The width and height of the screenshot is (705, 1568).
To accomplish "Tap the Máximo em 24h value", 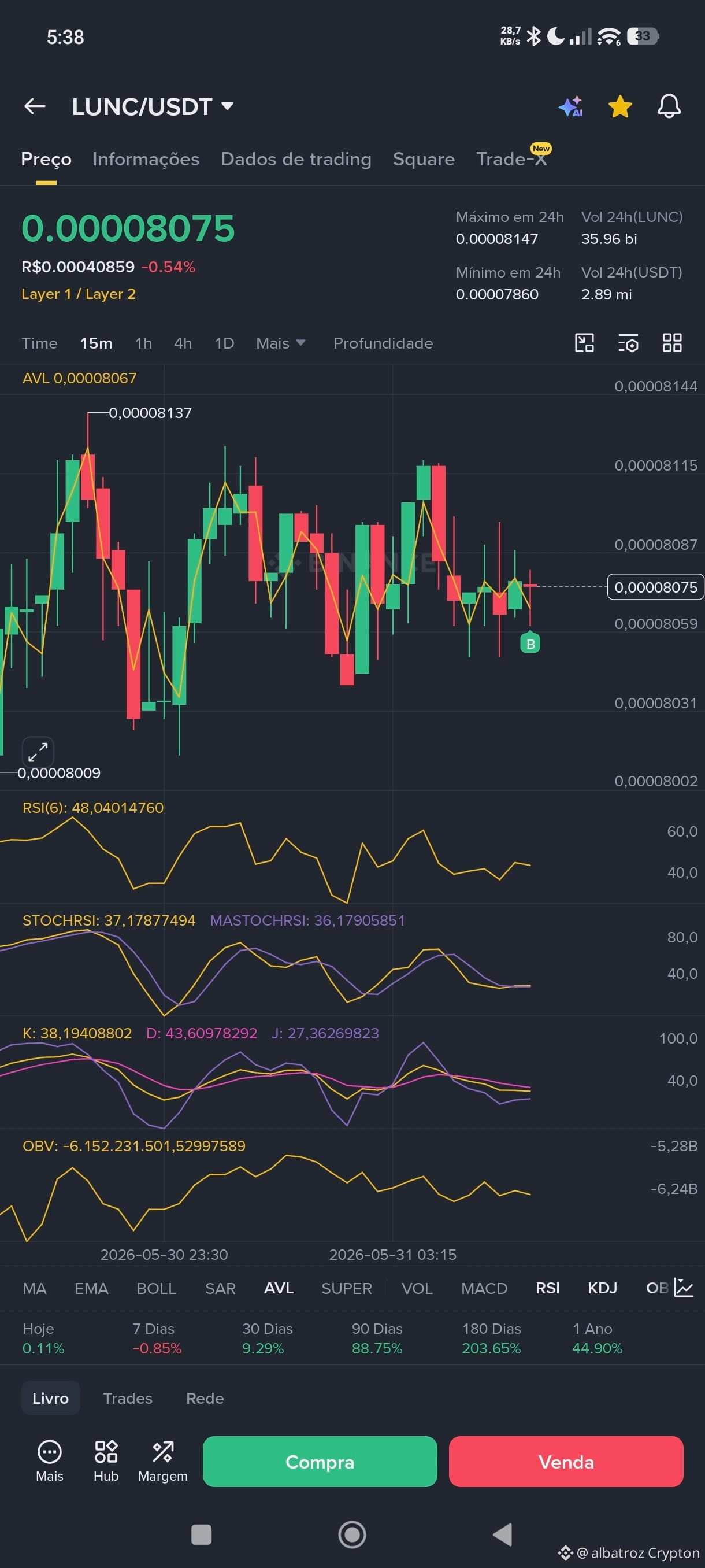I will point(497,239).
